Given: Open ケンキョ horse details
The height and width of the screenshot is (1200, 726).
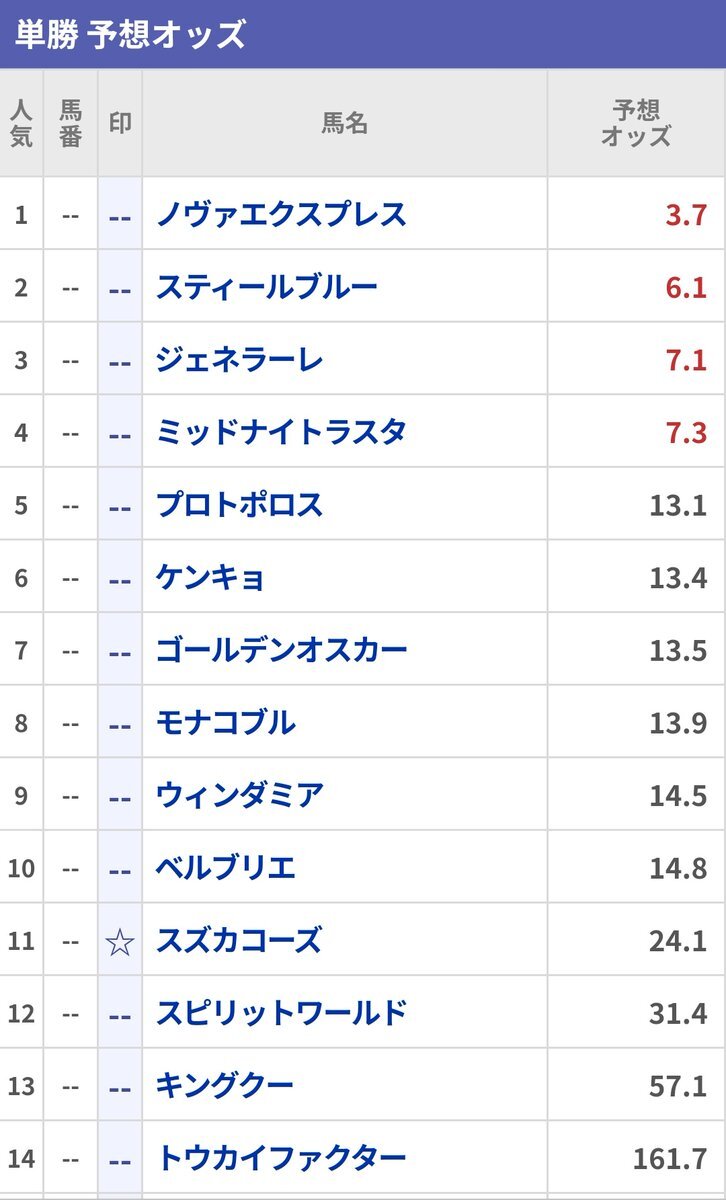Looking at the screenshot, I should click(210, 577).
